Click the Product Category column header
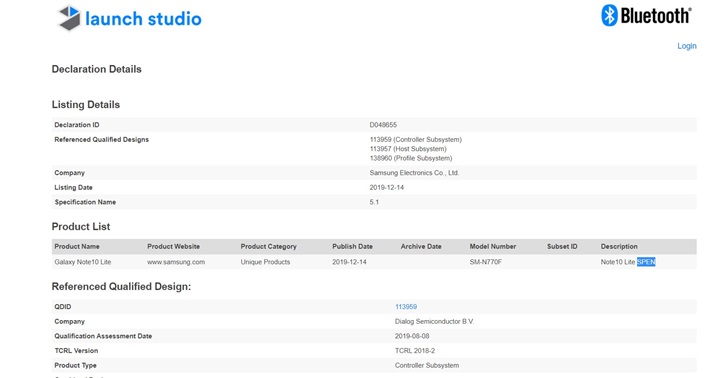 coord(268,247)
